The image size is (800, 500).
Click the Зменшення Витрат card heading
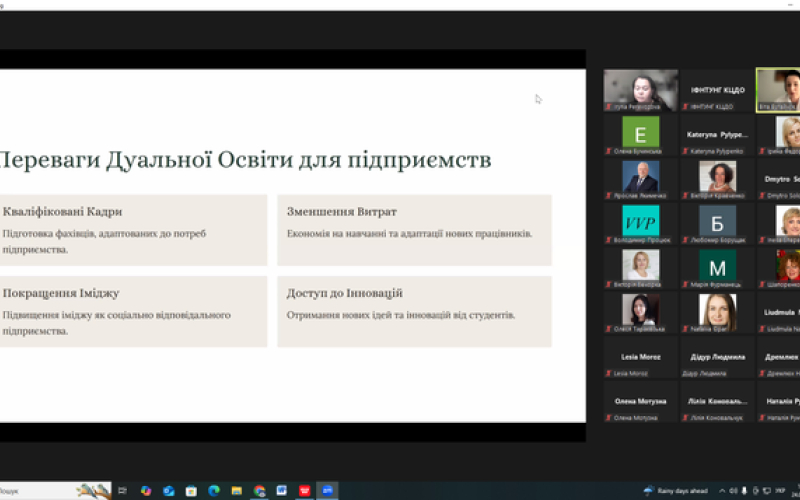tap(342, 212)
